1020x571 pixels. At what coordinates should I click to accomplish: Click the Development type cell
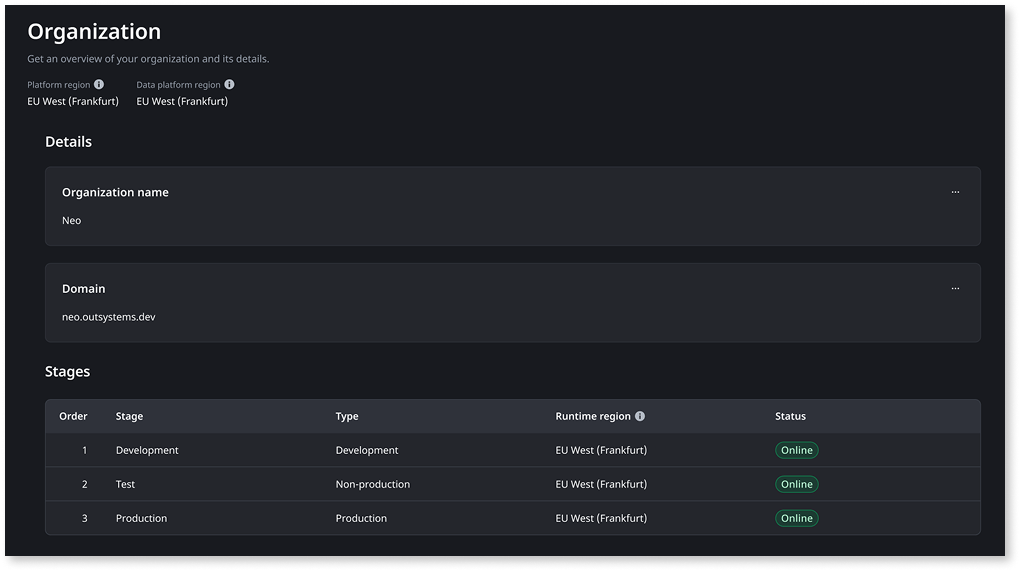pos(367,450)
